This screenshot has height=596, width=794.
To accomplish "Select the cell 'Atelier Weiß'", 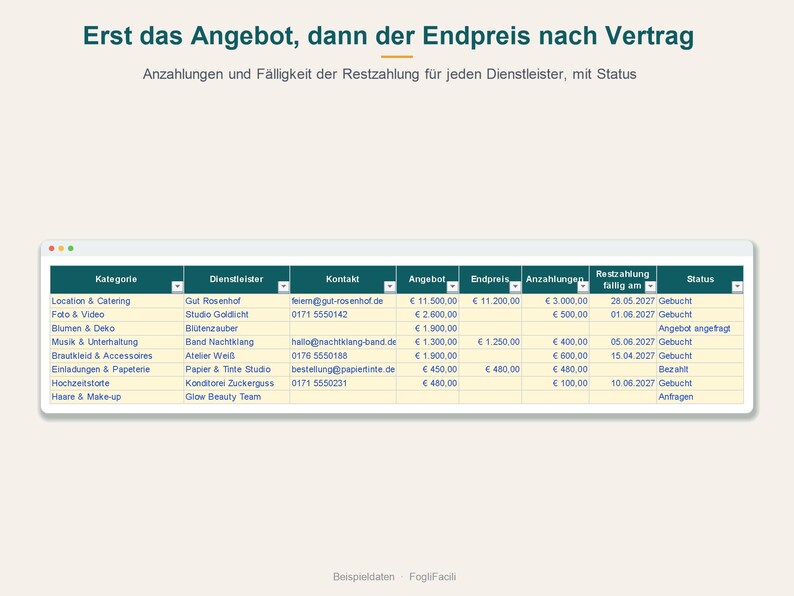I will (x=237, y=355).
